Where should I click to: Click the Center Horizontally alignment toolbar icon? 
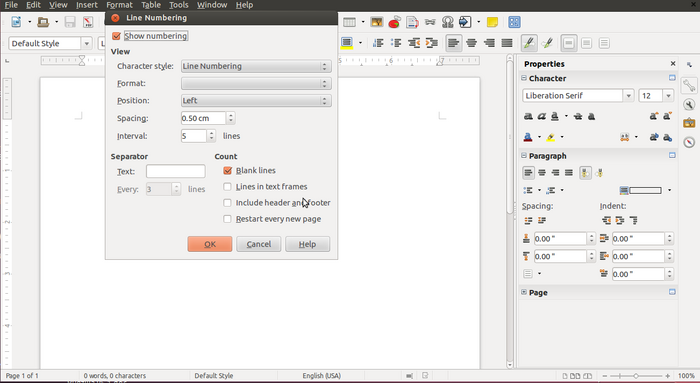471,43
